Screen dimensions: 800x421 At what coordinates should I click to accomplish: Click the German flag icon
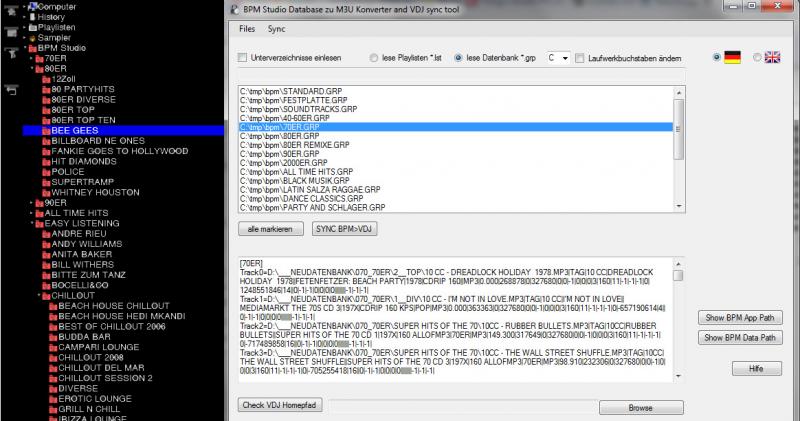(x=732, y=58)
